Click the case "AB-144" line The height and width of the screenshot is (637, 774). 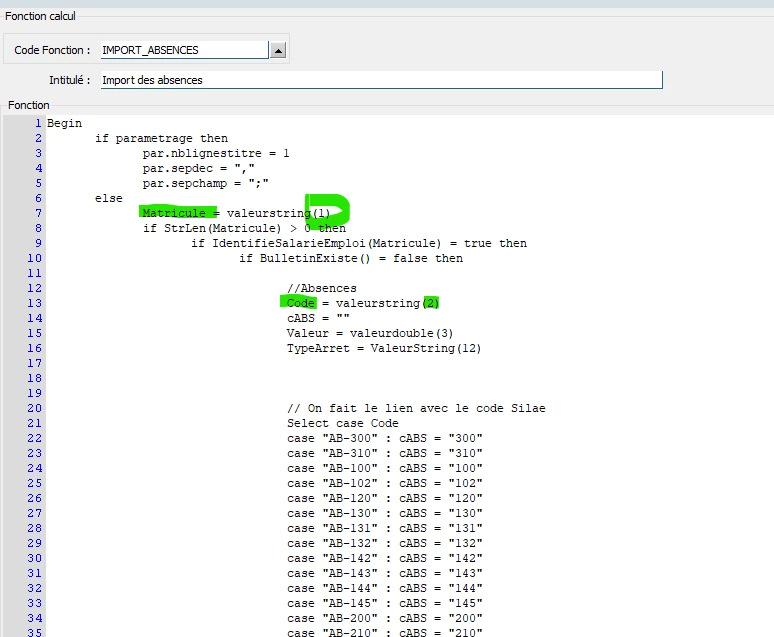pyautogui.click(x=385, y=589)
